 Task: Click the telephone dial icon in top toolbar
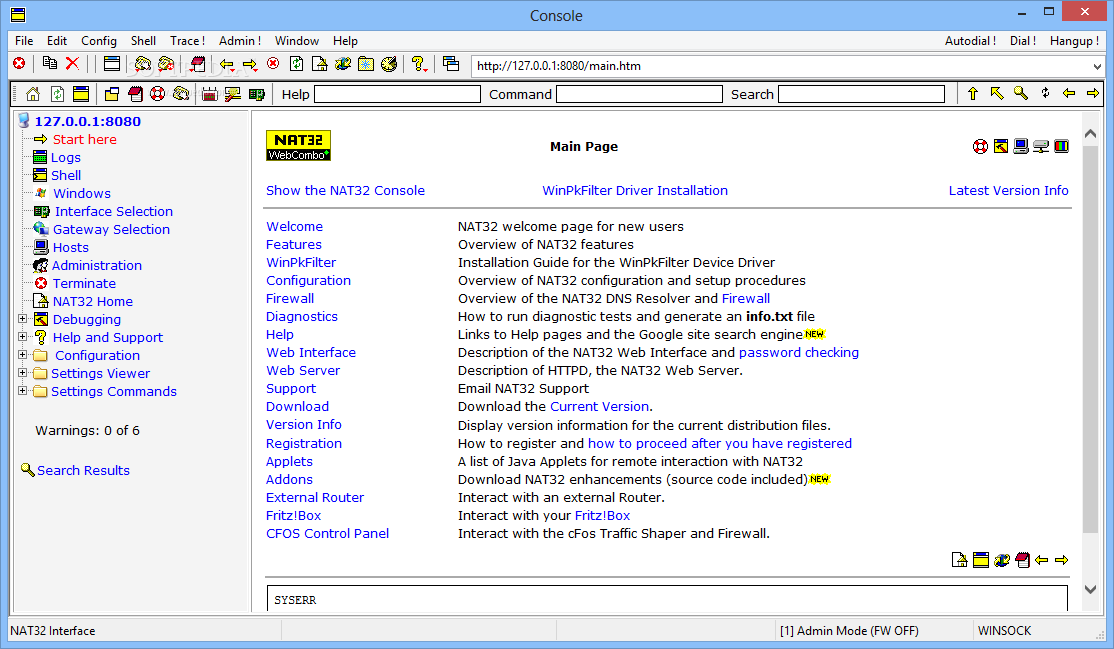click(143, 64)
